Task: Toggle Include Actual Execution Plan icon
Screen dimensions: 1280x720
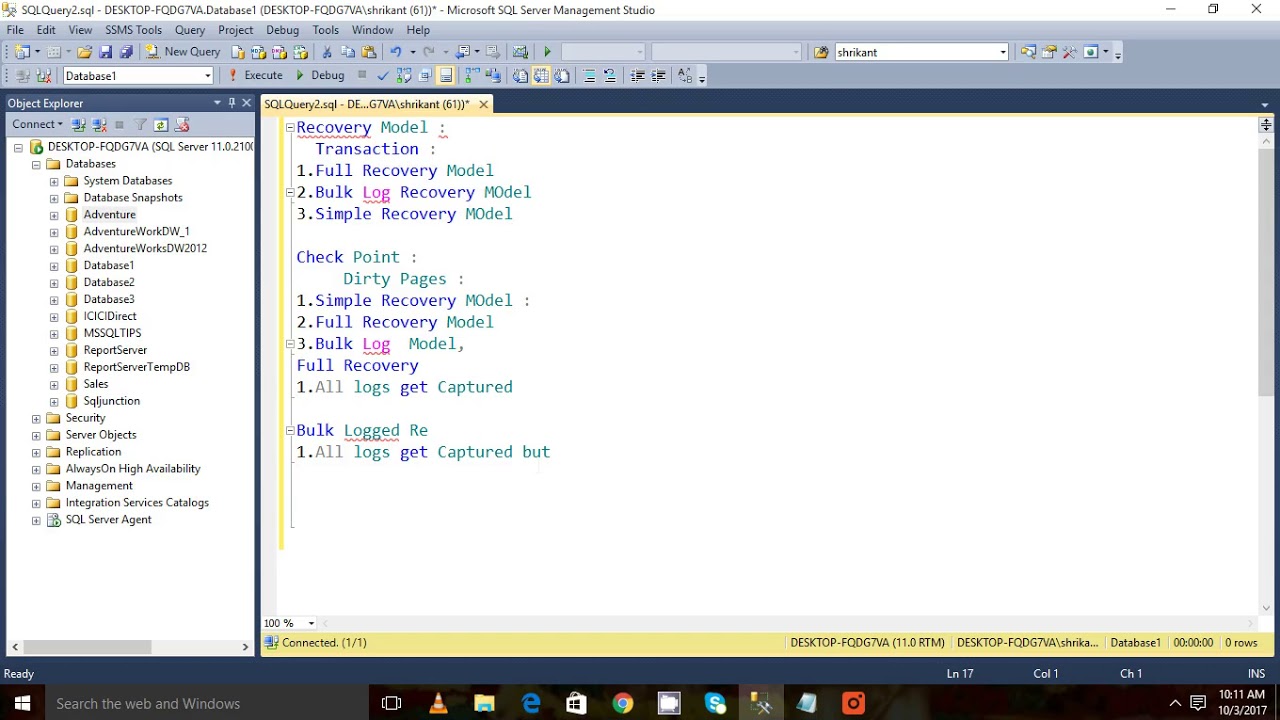Action: pyautogui.click(x=471, y=75)
